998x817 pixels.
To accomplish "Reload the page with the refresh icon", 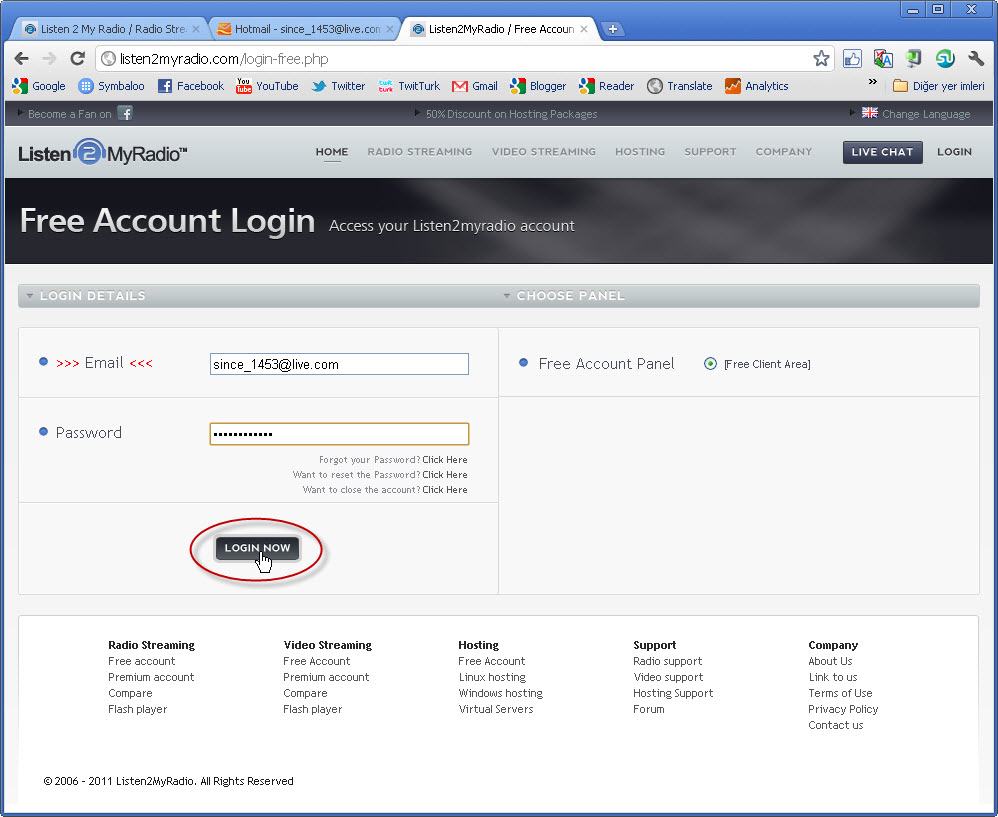I will [78, 59].
